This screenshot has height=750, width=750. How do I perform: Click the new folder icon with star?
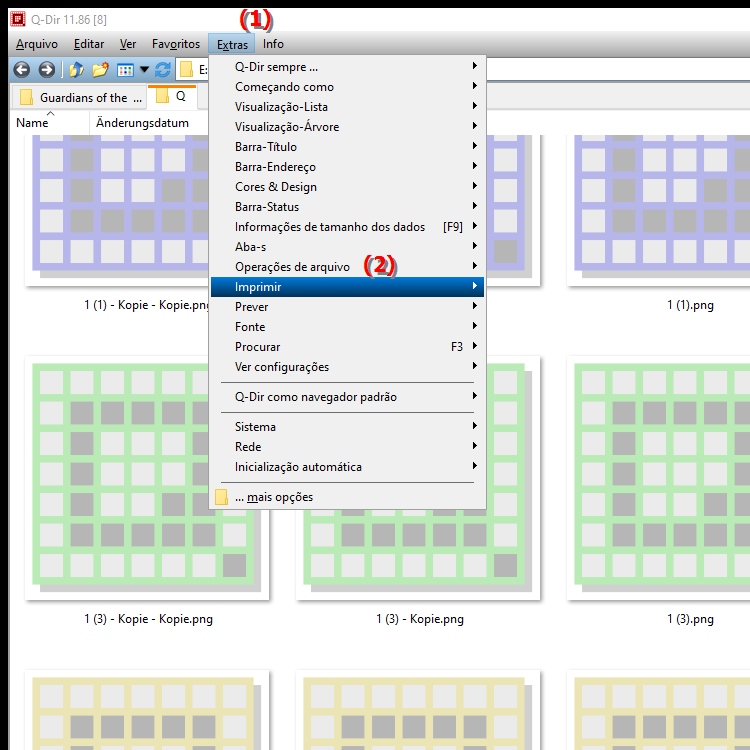pos(100,70)
